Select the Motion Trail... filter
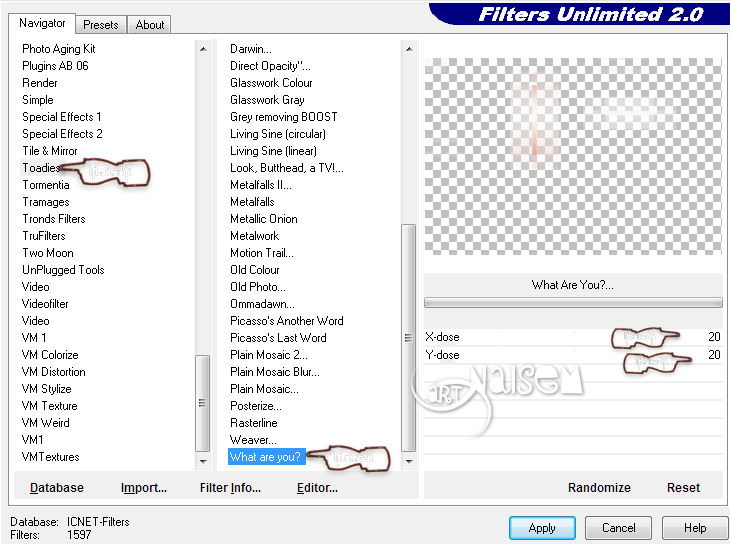730x544 pixels. pyautogui.click(x=262, y=253)
